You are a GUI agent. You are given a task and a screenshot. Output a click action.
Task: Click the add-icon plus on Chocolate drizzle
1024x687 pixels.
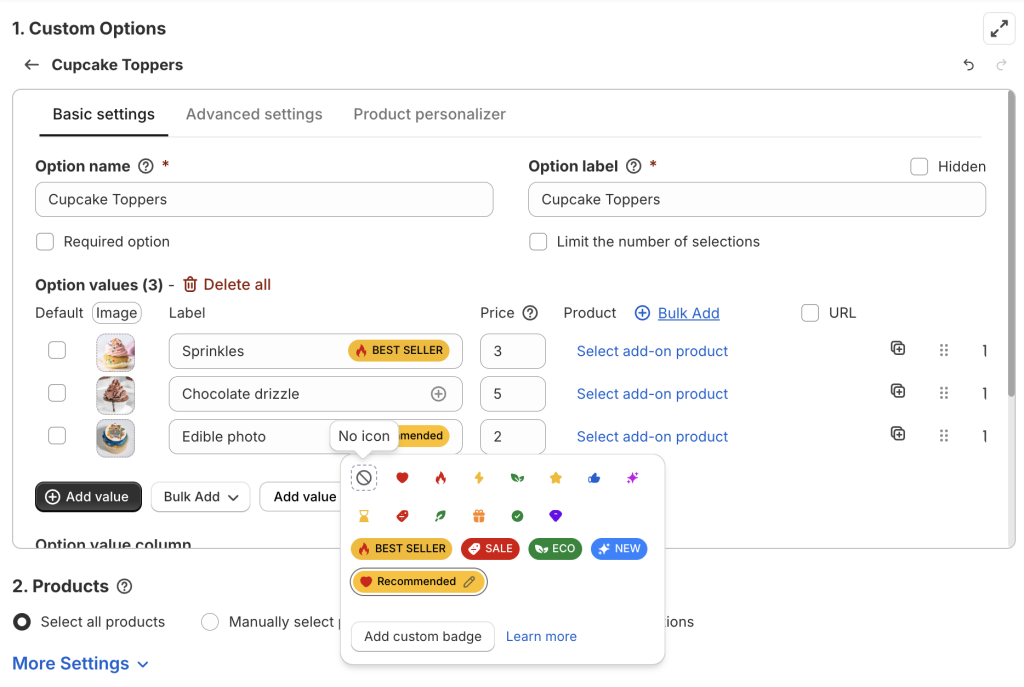438,394
